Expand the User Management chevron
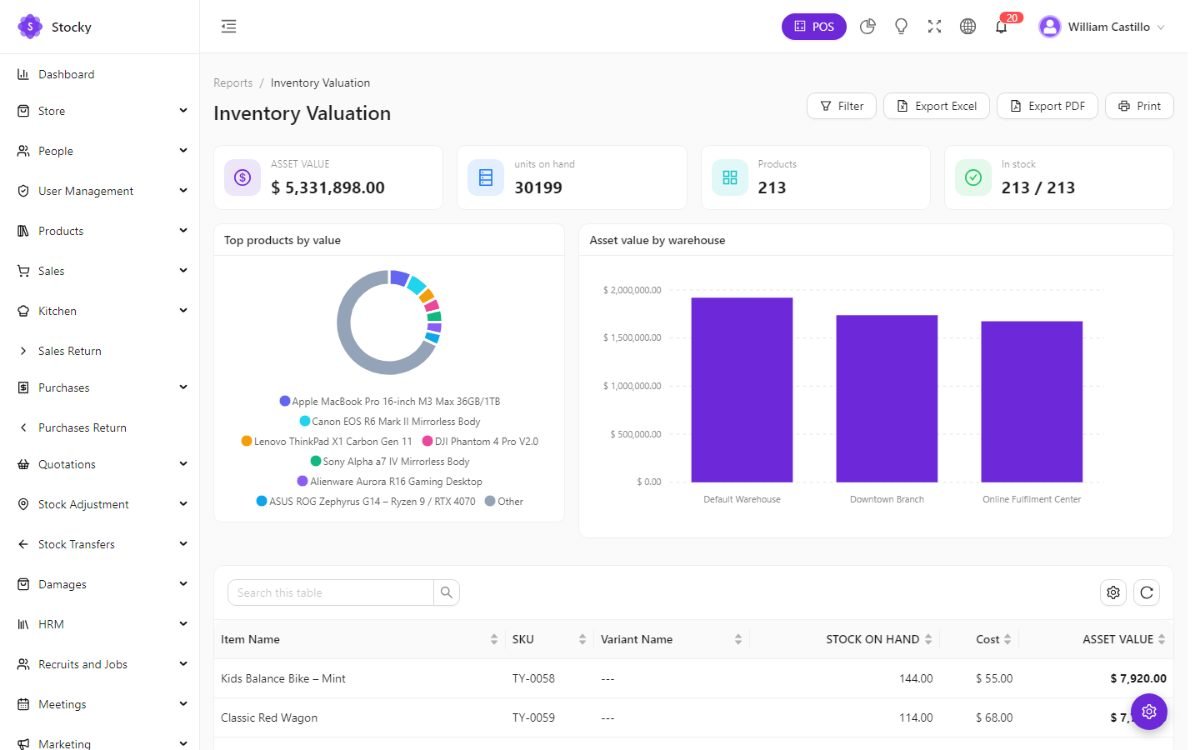Viewport: 1200px width, 750px height. point(183,190)
